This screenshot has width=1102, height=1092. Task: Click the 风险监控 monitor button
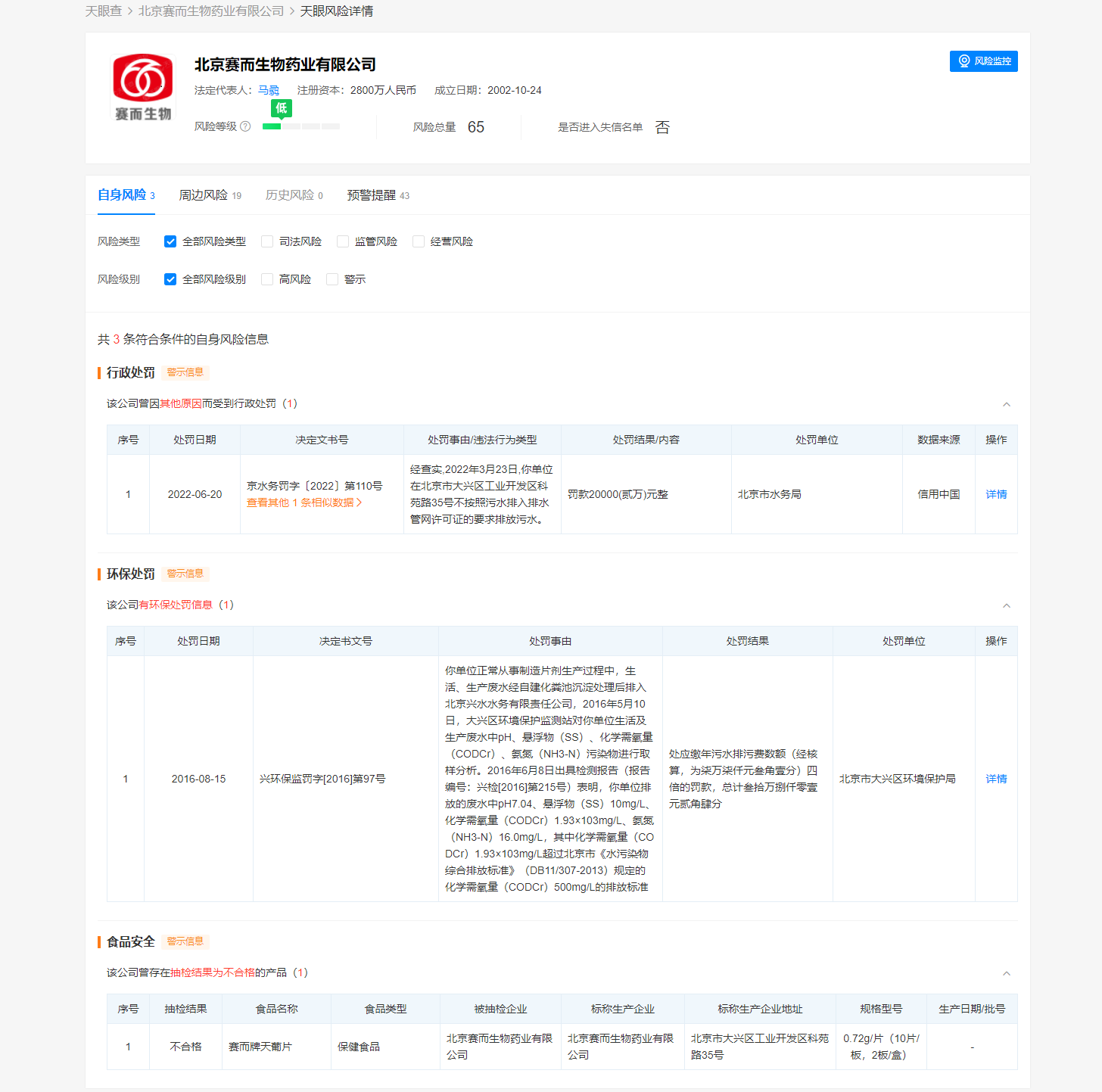tap(983, 61)
